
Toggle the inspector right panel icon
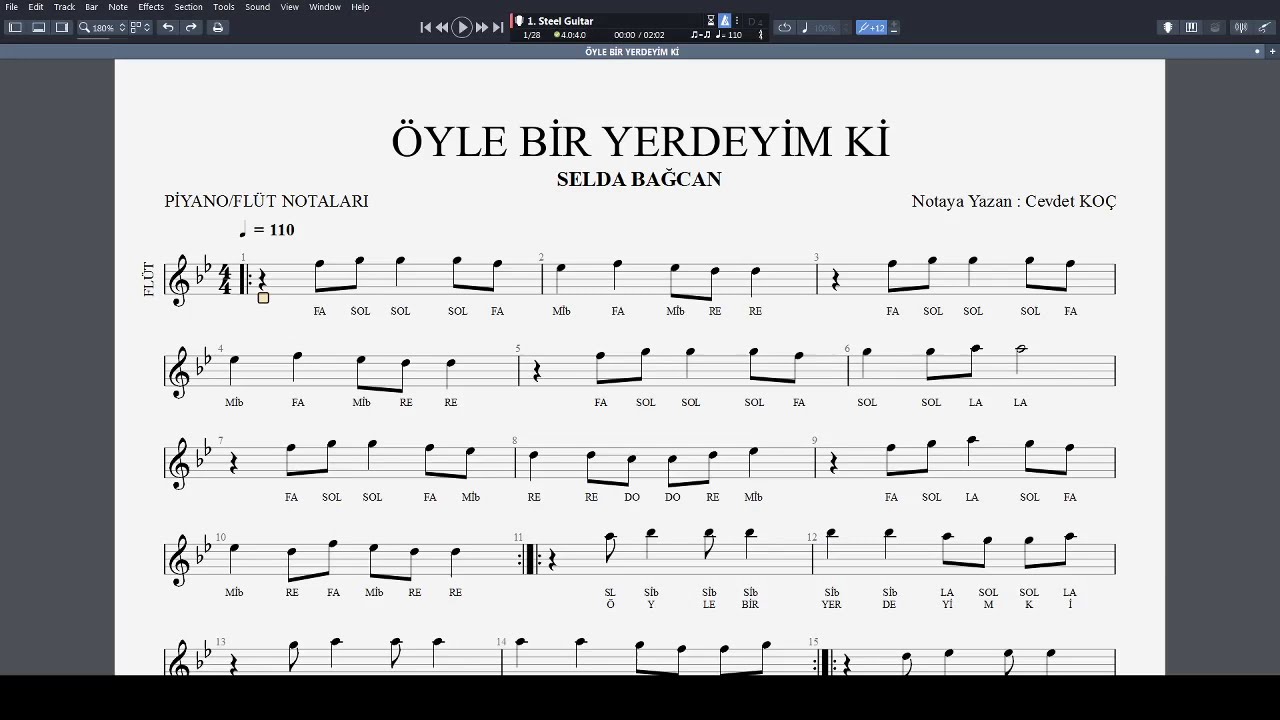point(62,27)
